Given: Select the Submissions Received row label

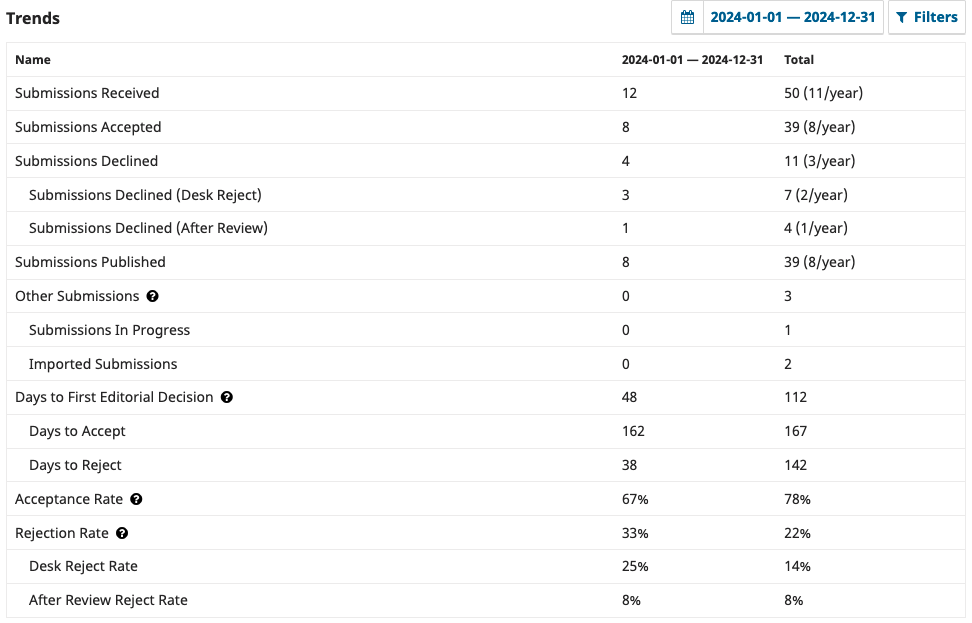Looking at the screenshot, I should pos(87,93).
